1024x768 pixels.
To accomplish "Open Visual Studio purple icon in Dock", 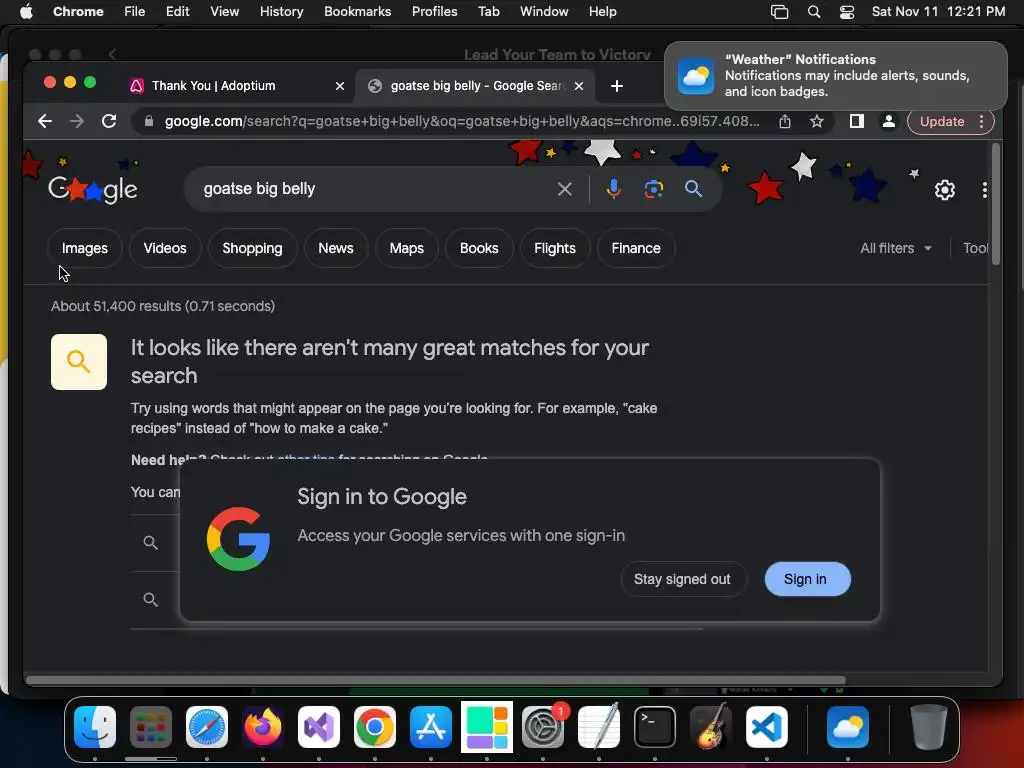I will (x=319, y=726).
